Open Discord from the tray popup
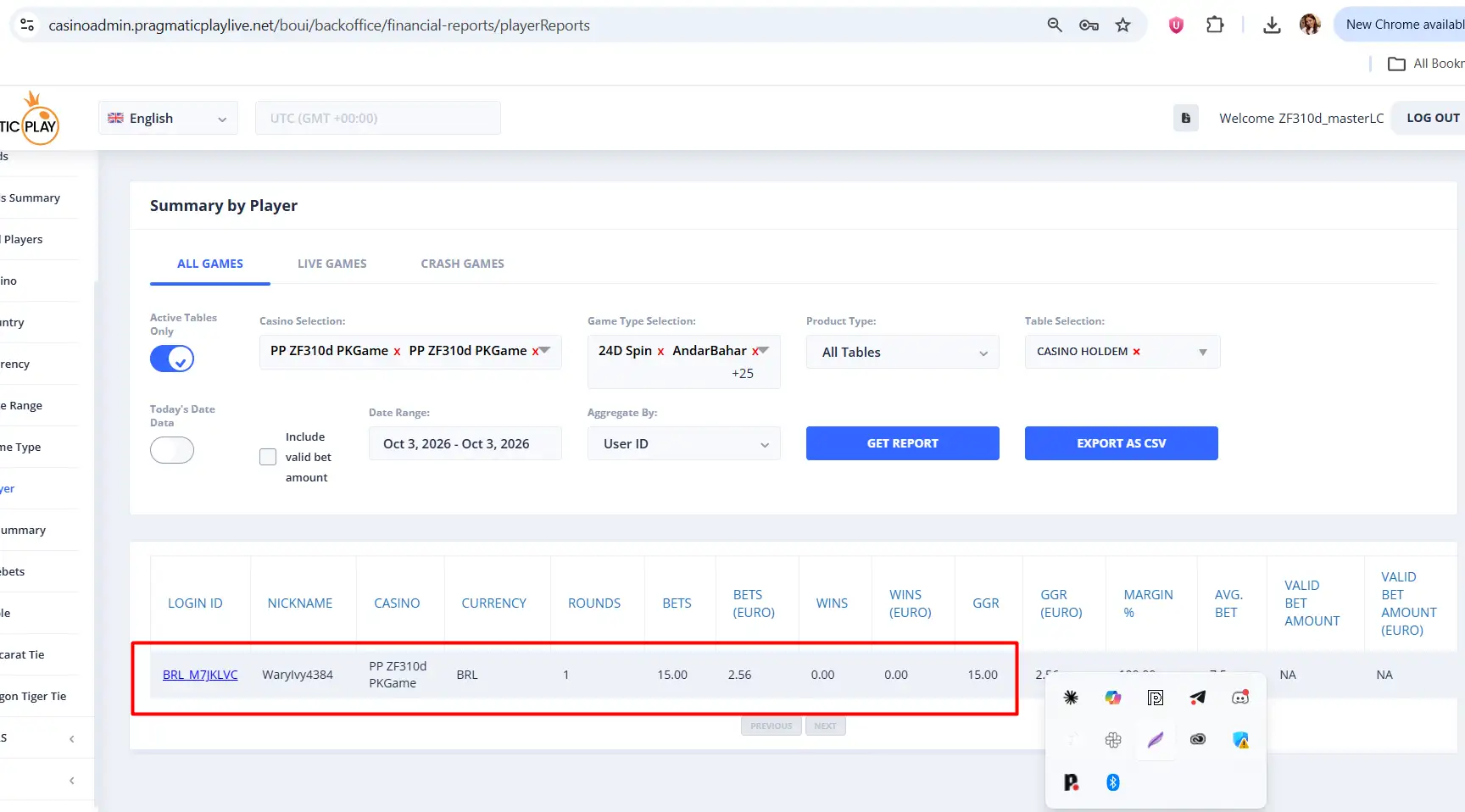Viewport: 1465px width, 812px height. (1240, 698)
